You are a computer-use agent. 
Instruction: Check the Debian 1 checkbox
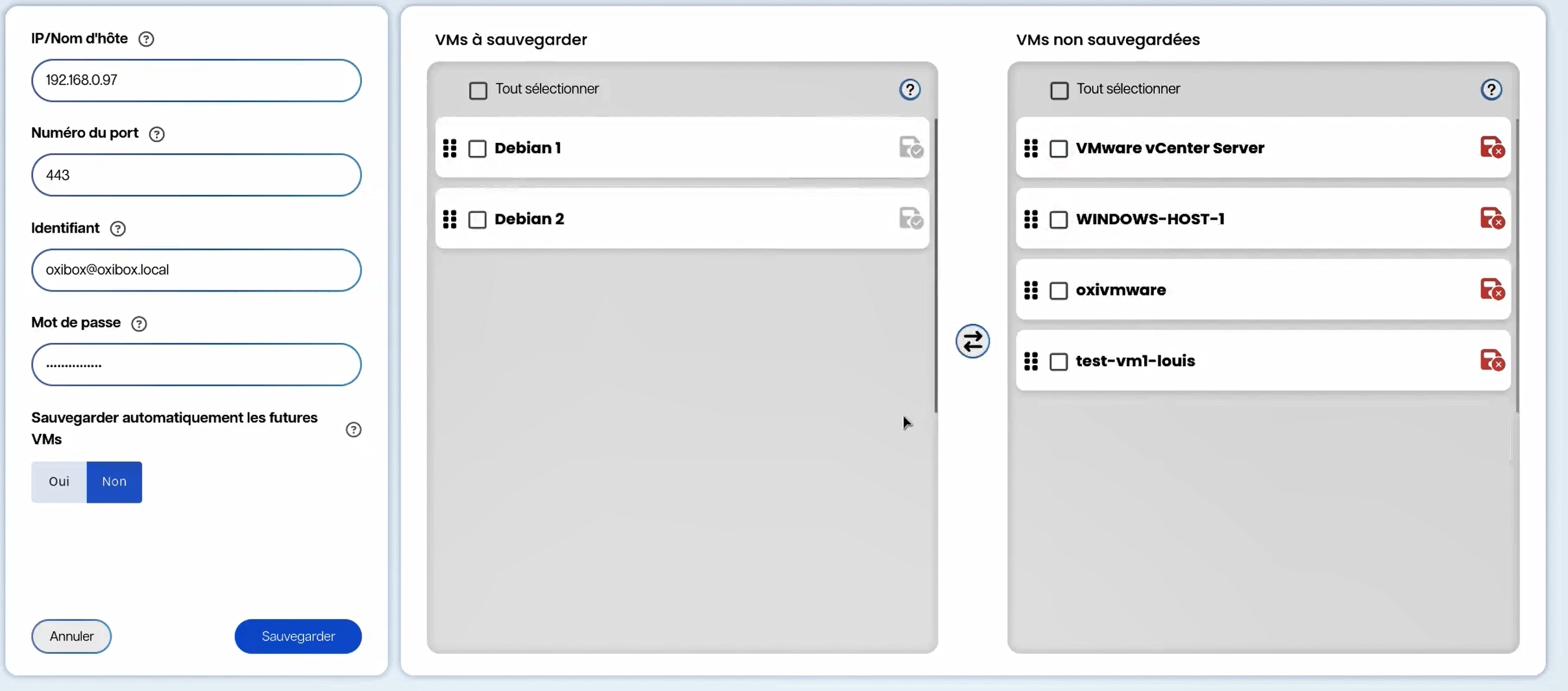pyautogui.click(x=478, y=148)
